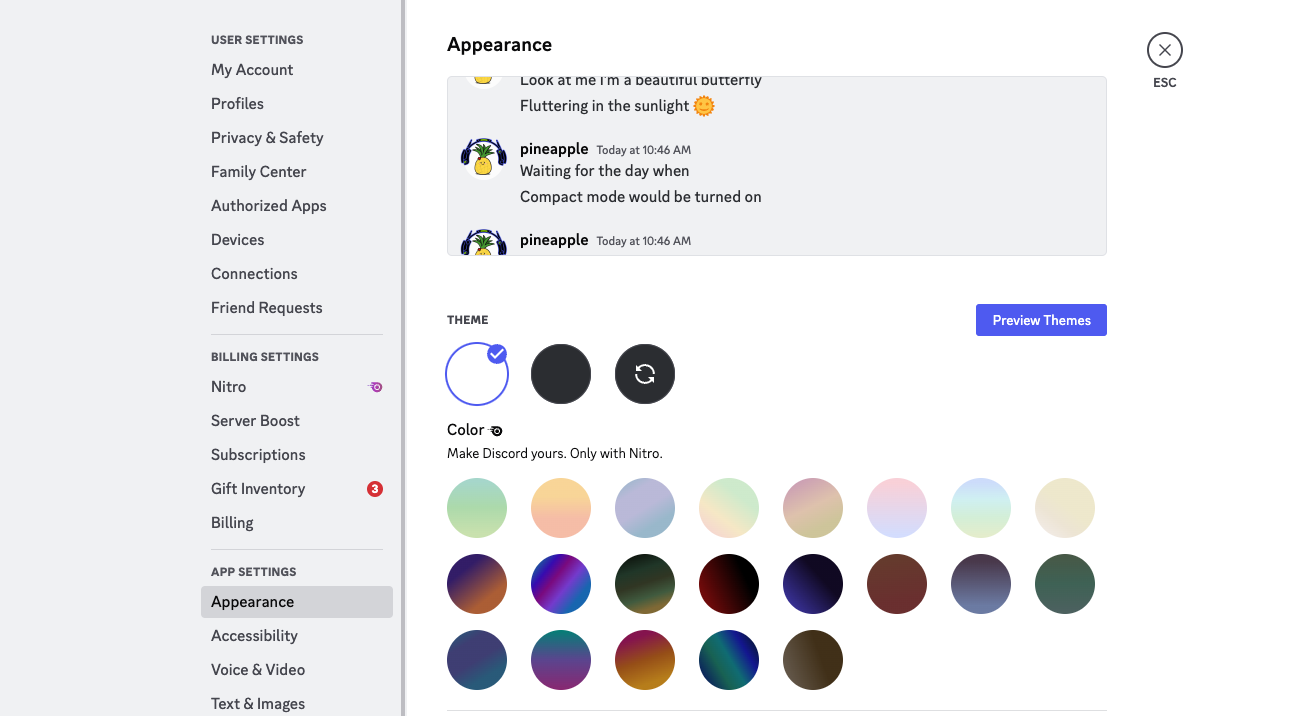The height and width of the screenshot is (716, 1300).
Task: Pick the solid maroon brown swatch
Action: click(x=897, y=584)
